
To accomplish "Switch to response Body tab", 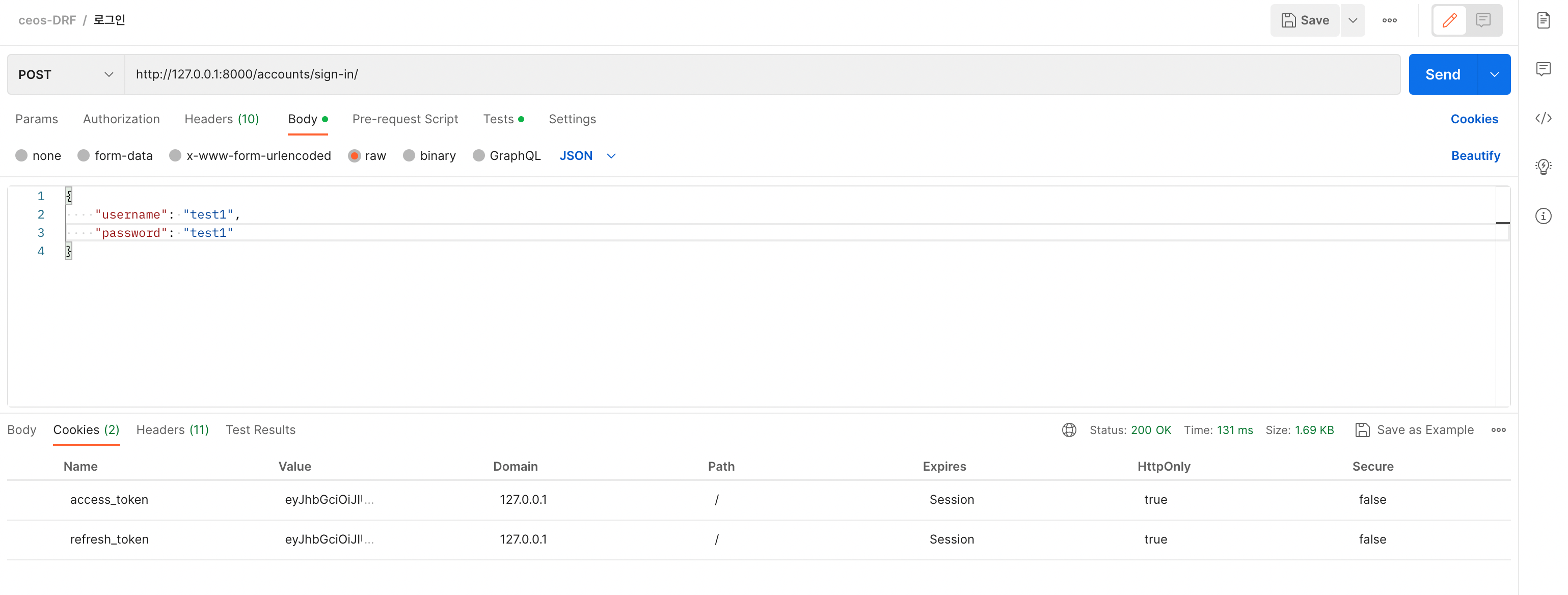I will (x=22, y=430).
